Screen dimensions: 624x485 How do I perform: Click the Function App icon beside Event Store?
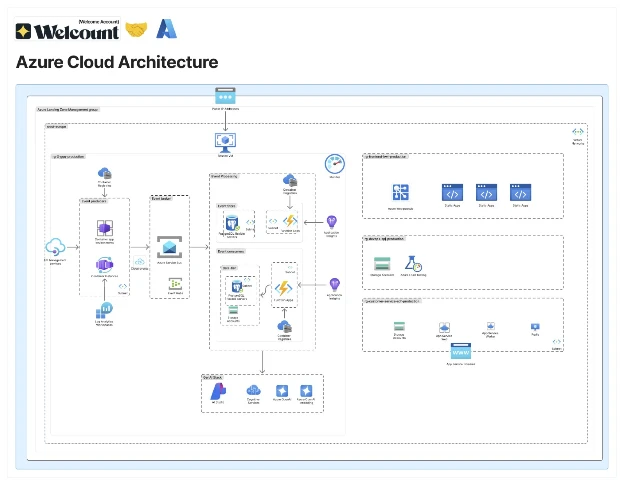coord(290,221)
